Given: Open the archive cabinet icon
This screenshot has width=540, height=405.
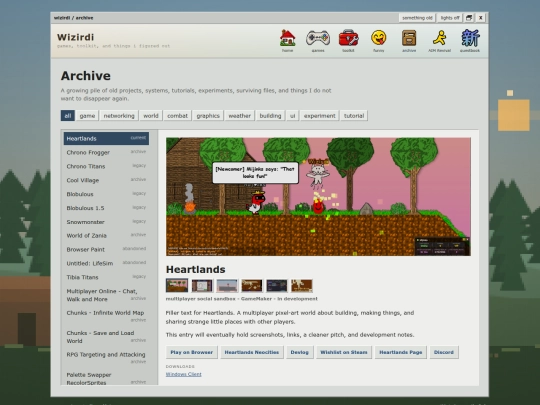Looking at the screenshot, I should pyautogui.click(x=409, y=41).
